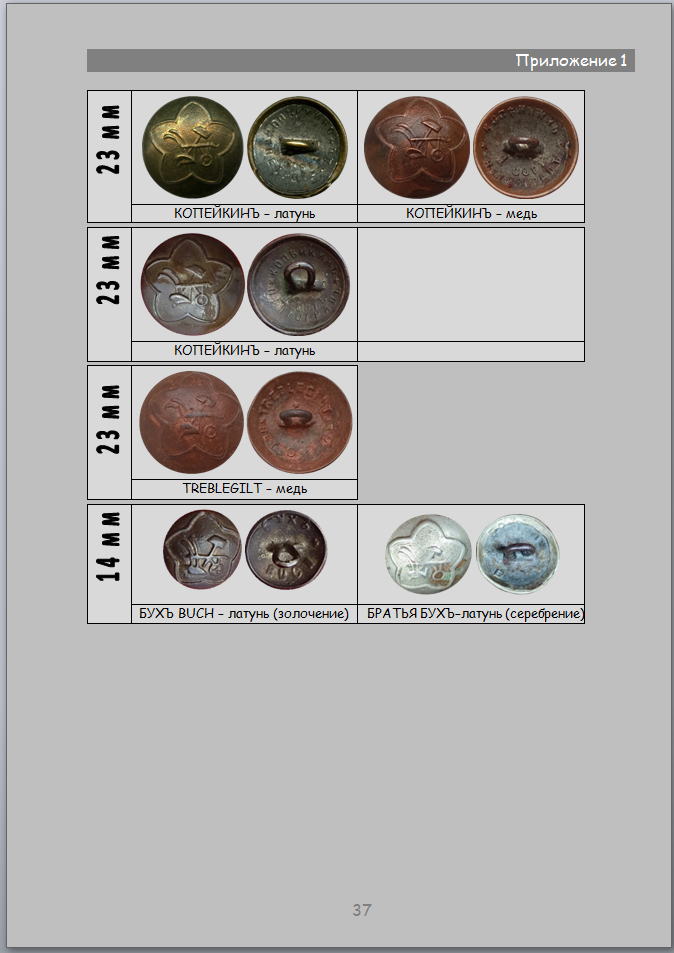Select the TREBLEGILT copper button front image
Image resolution: width=674 pixels, height=953 pixels.
[191, 422]
